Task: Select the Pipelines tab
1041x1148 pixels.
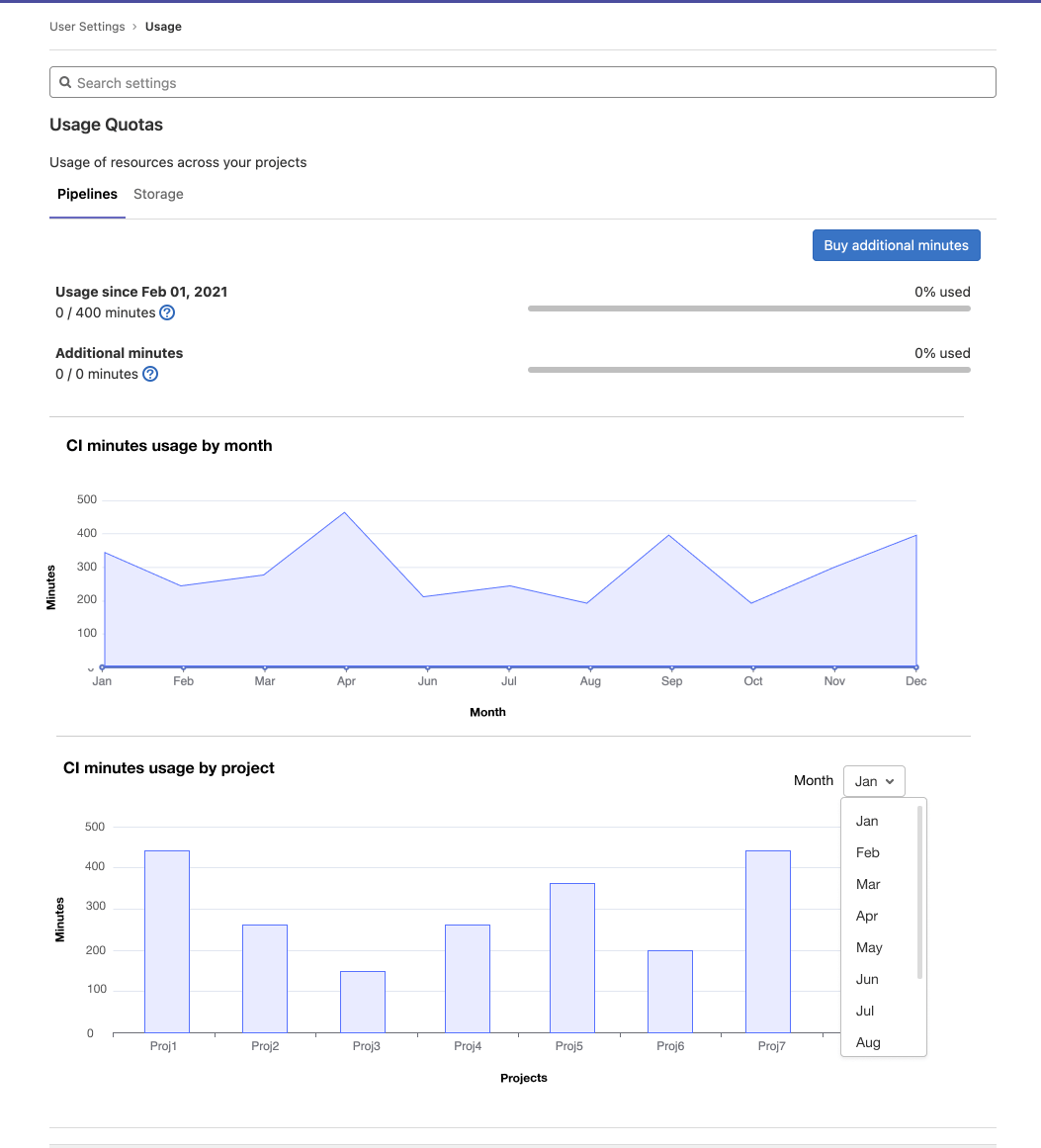Action: (87, 194)
